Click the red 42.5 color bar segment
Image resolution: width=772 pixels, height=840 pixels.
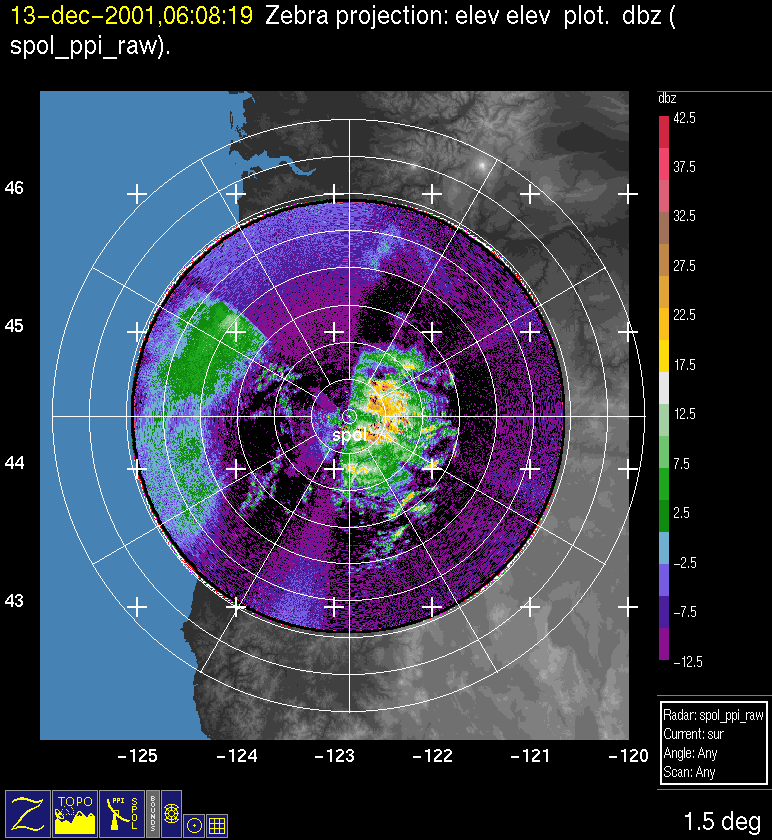click(x=664, y=128)
